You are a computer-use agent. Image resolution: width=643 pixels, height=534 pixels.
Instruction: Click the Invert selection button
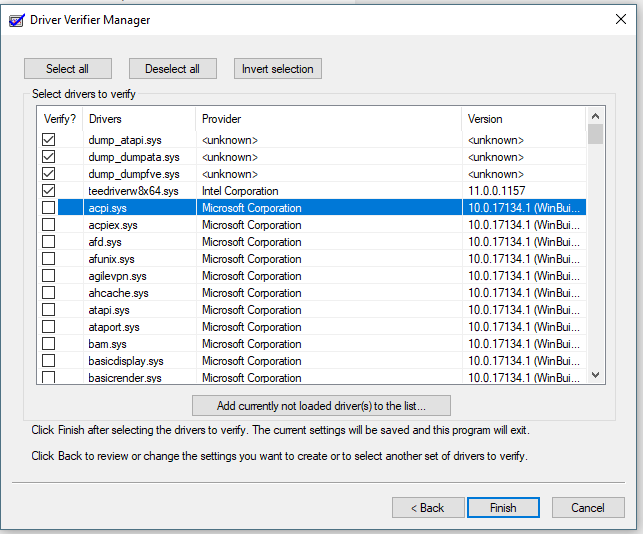pyautogui.click(x=278, y=68)
